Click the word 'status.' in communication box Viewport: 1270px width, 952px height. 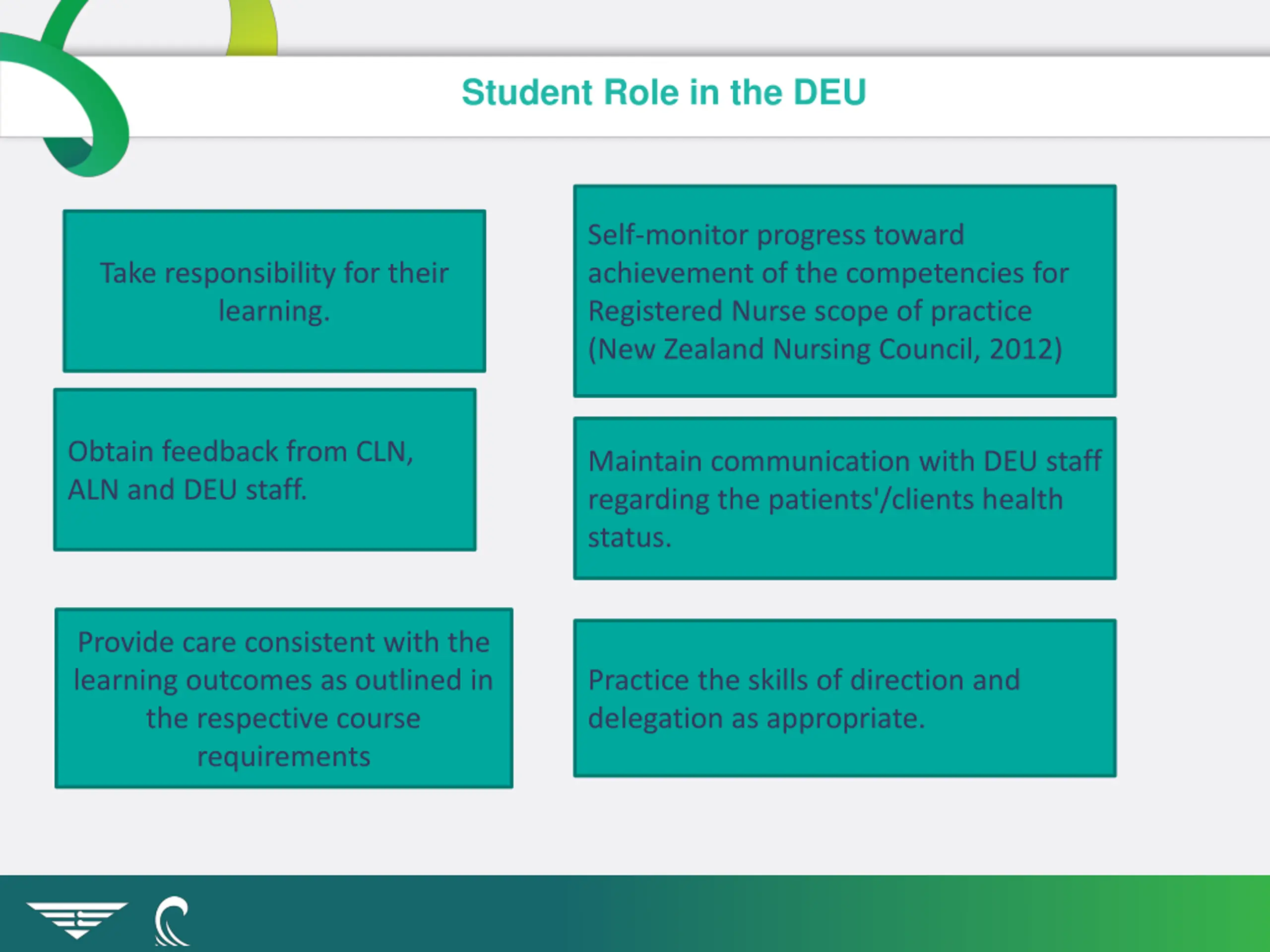(629, 537)
